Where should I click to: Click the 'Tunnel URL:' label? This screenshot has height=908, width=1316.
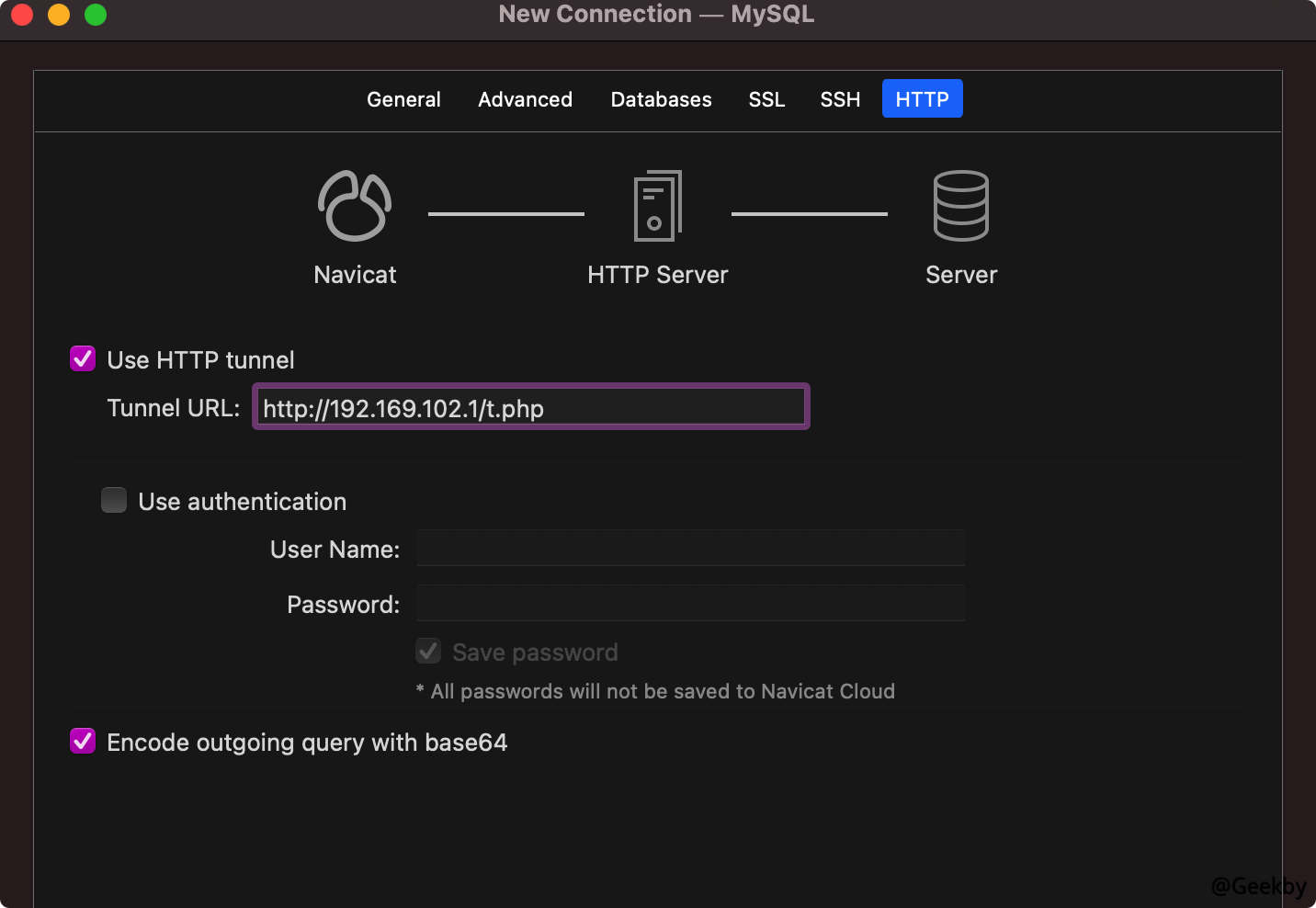174,408
